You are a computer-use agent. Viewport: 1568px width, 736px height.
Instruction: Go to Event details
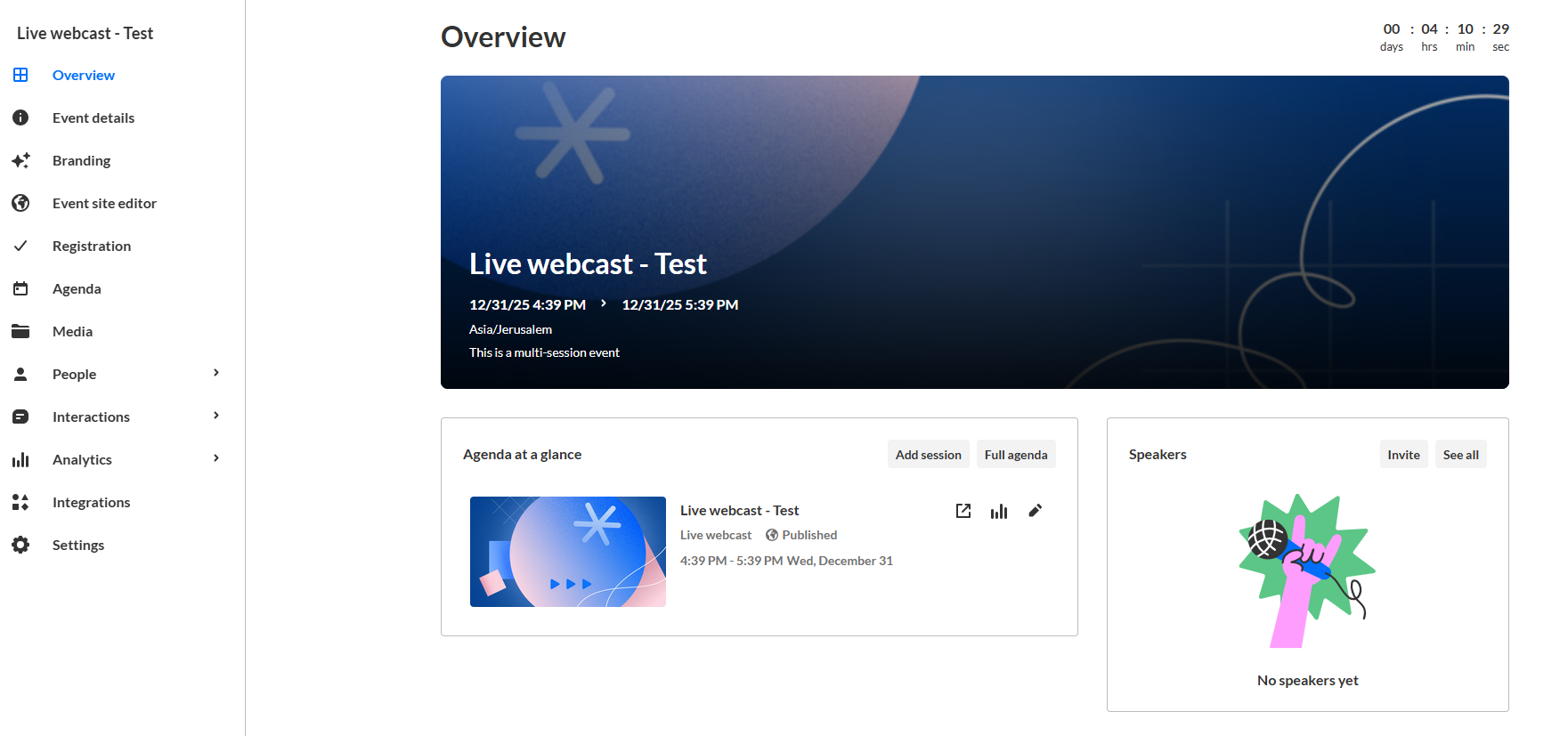93,117
